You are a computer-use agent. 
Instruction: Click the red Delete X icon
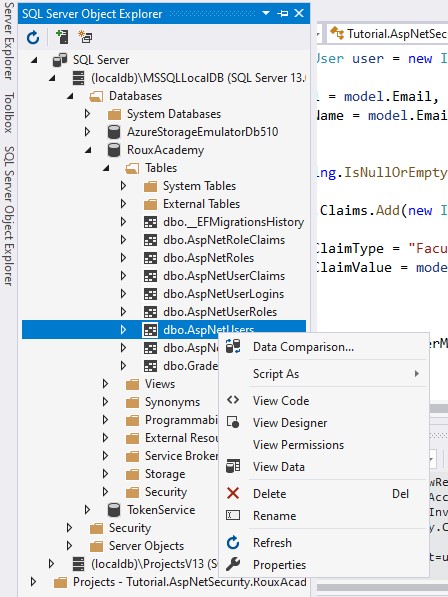tap(233, 493)
